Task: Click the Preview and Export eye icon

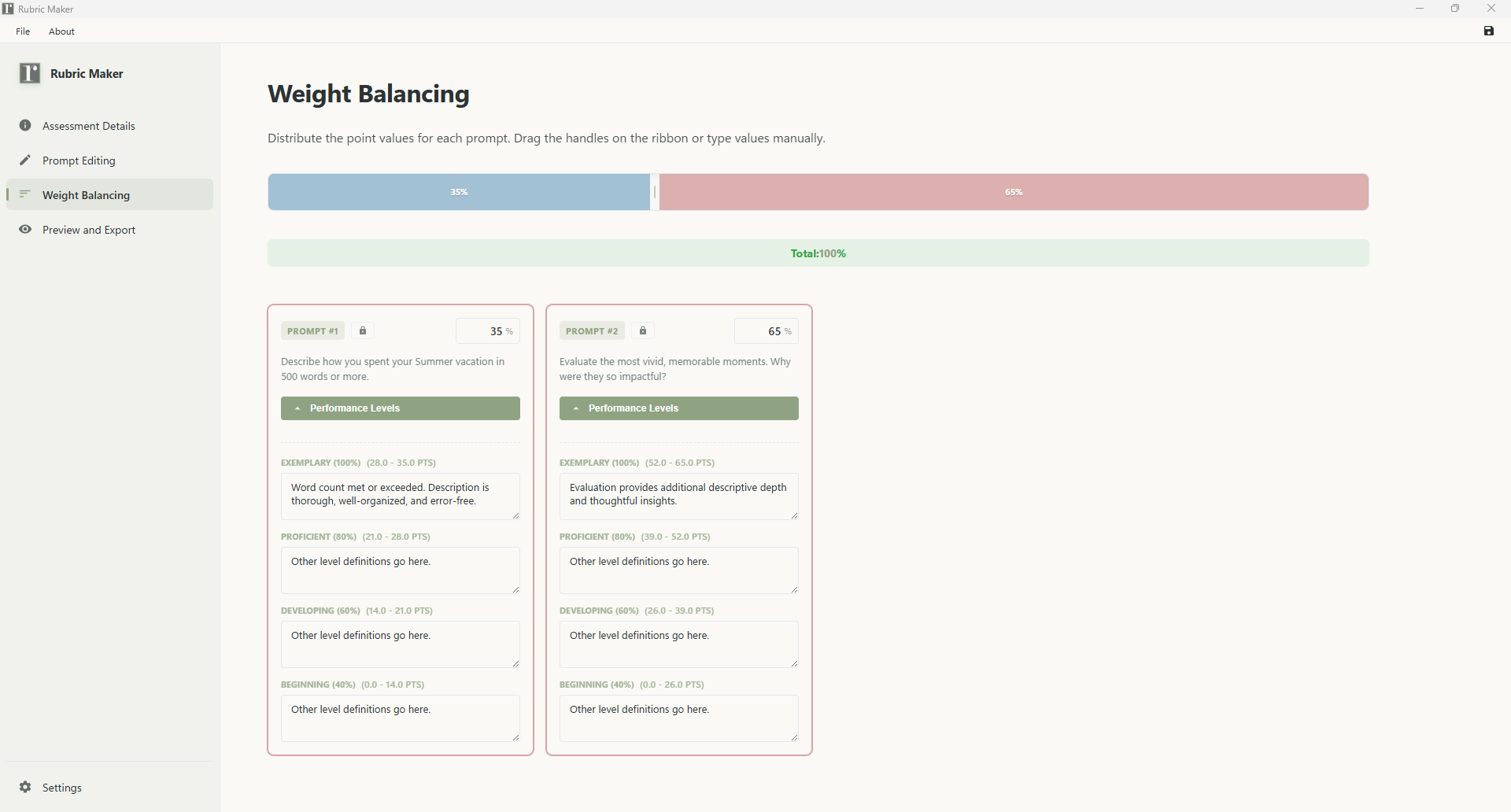Action: click(25, 229)
